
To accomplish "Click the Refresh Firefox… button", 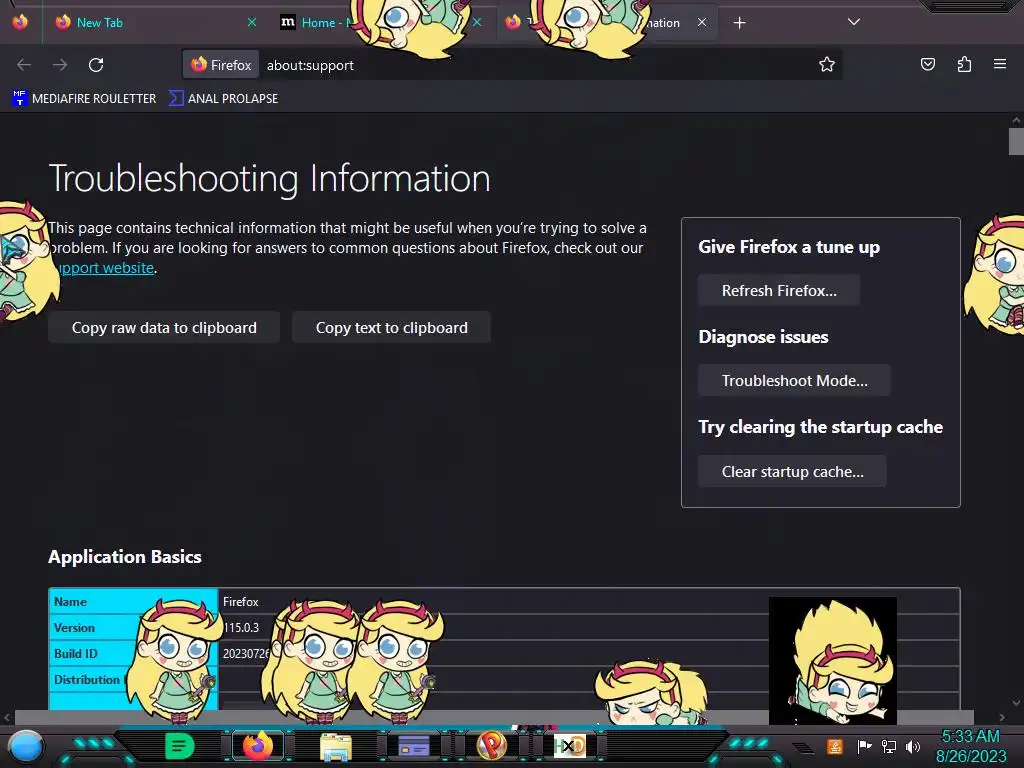I will click(778, 290).
